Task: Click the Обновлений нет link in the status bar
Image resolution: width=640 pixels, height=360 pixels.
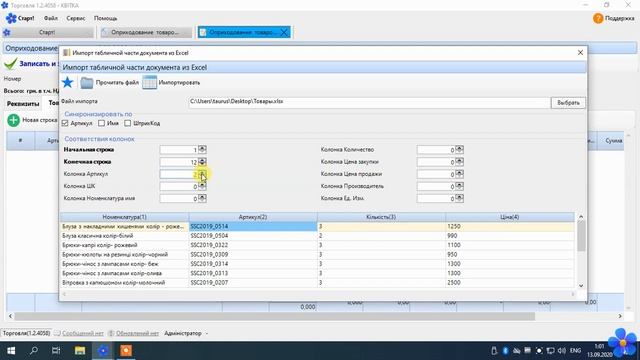Action: (x=137, y=333)
